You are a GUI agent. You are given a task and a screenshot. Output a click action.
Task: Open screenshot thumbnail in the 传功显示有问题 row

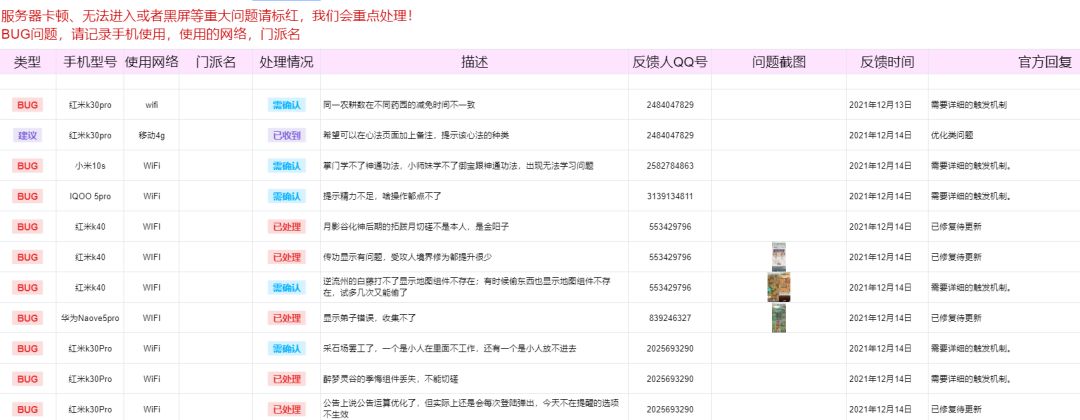(x=779, y=257)
